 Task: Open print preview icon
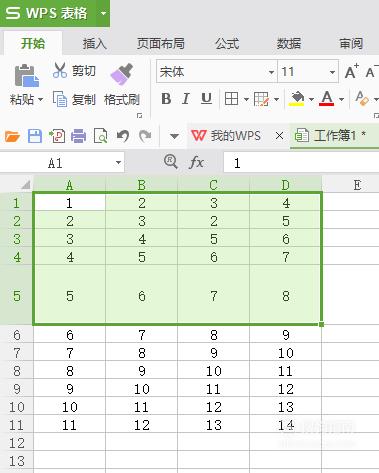tap(100, 136)
